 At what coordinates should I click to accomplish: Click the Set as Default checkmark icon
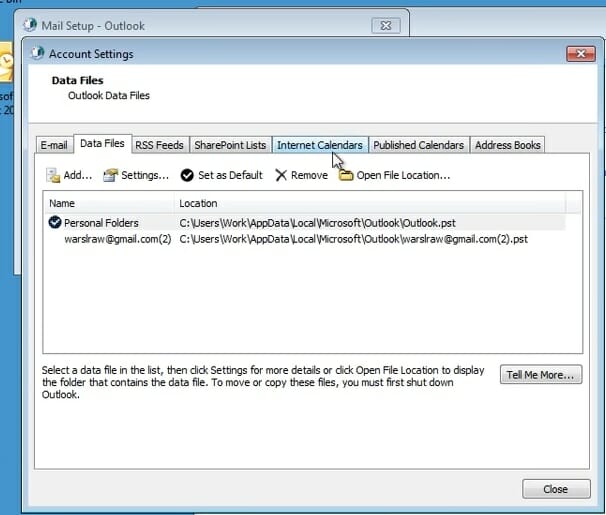click(187, 175)
